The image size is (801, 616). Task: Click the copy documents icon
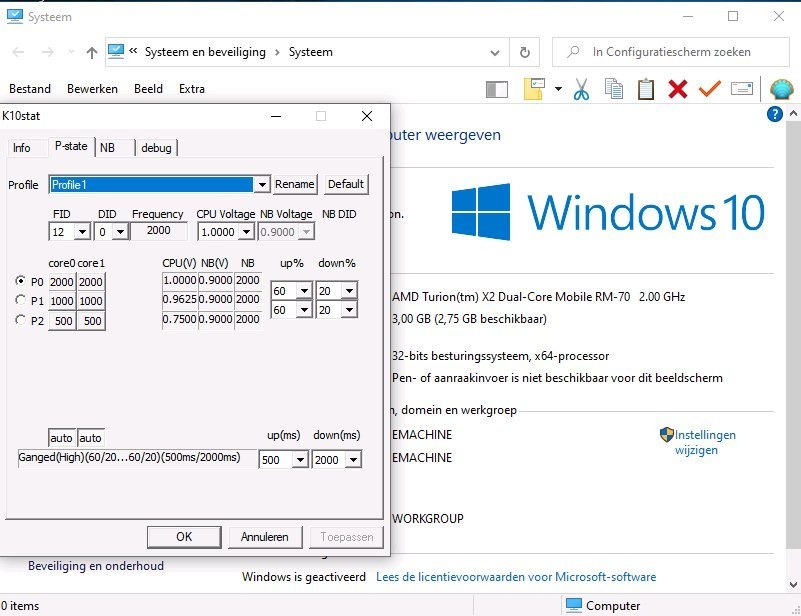pos(614,89)
